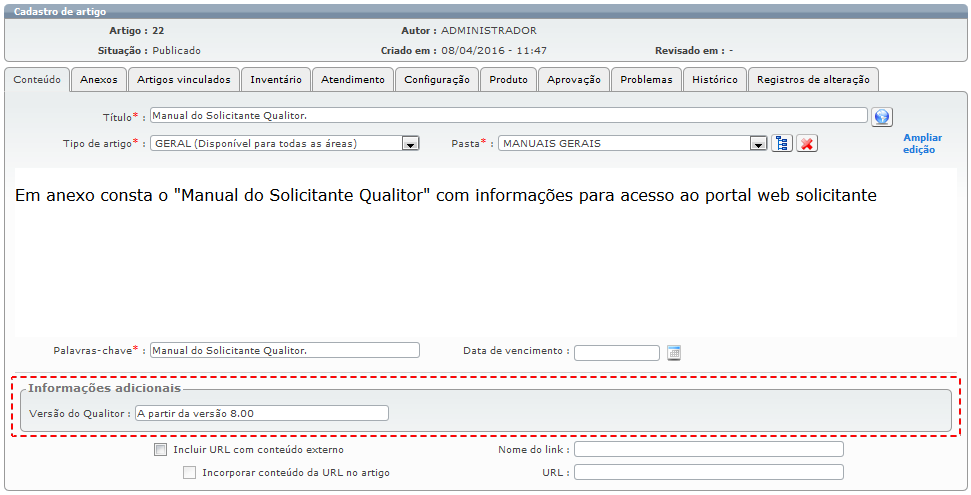
Task: Clear the Pasta selection with red X icon
Action: (x=806, y=144)
